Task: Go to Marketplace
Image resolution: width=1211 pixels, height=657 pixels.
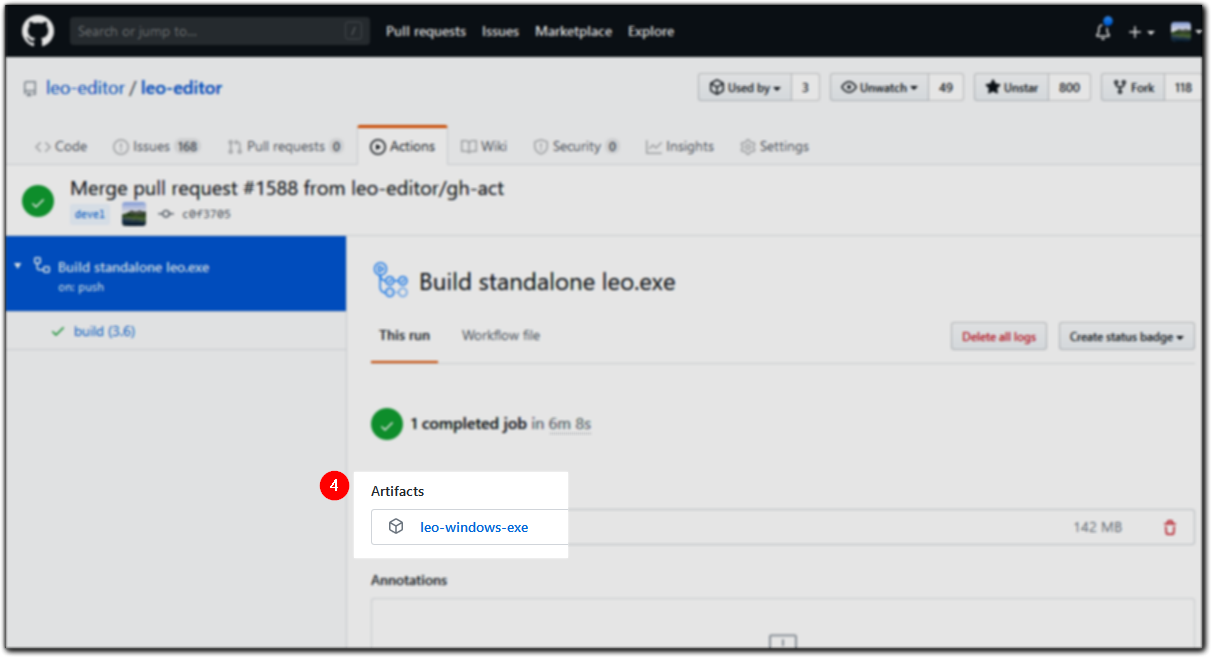Action: point(573,31)
